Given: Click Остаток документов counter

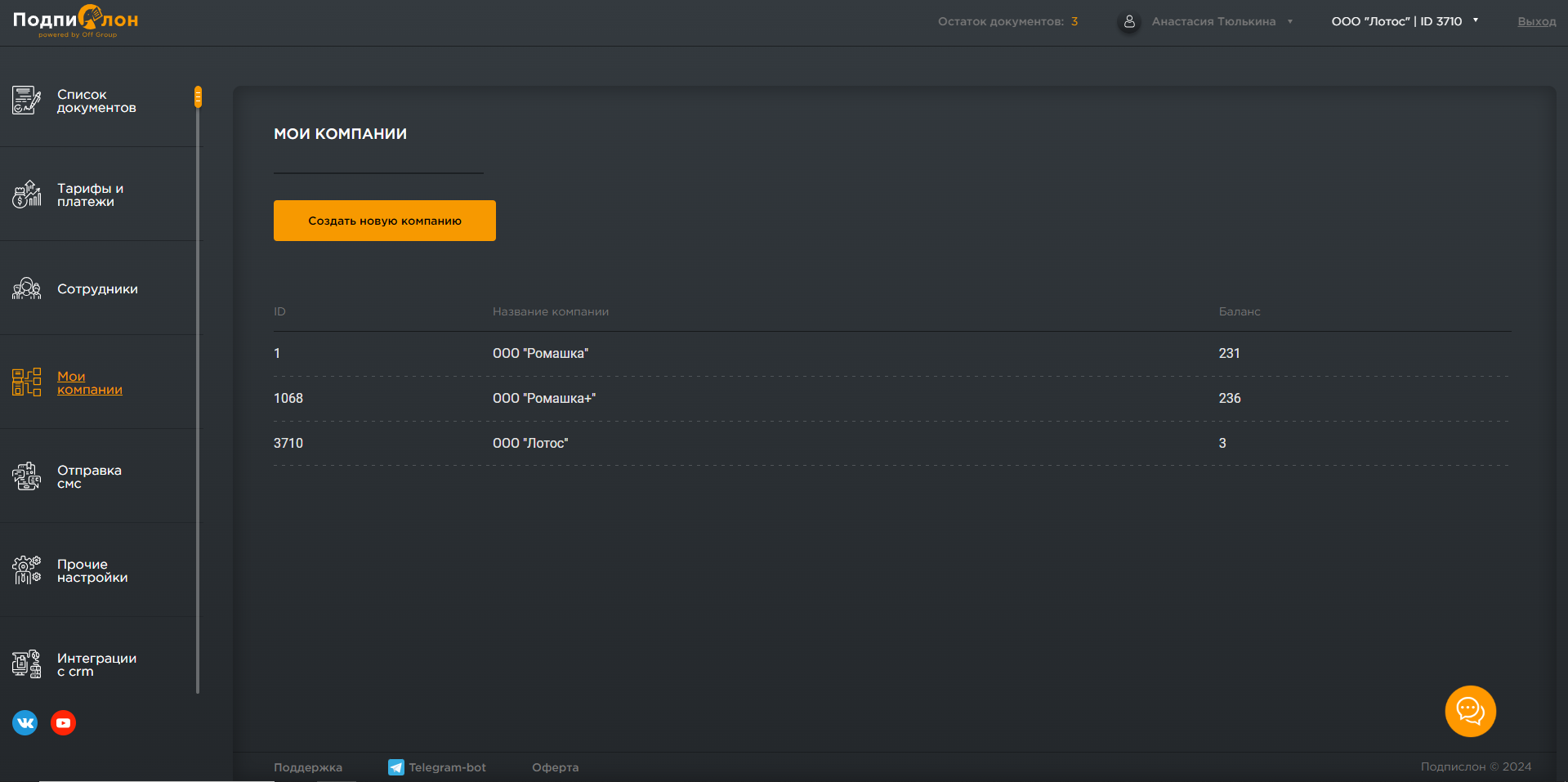Looking at the screenshot, I should [x=1007, y=22].
